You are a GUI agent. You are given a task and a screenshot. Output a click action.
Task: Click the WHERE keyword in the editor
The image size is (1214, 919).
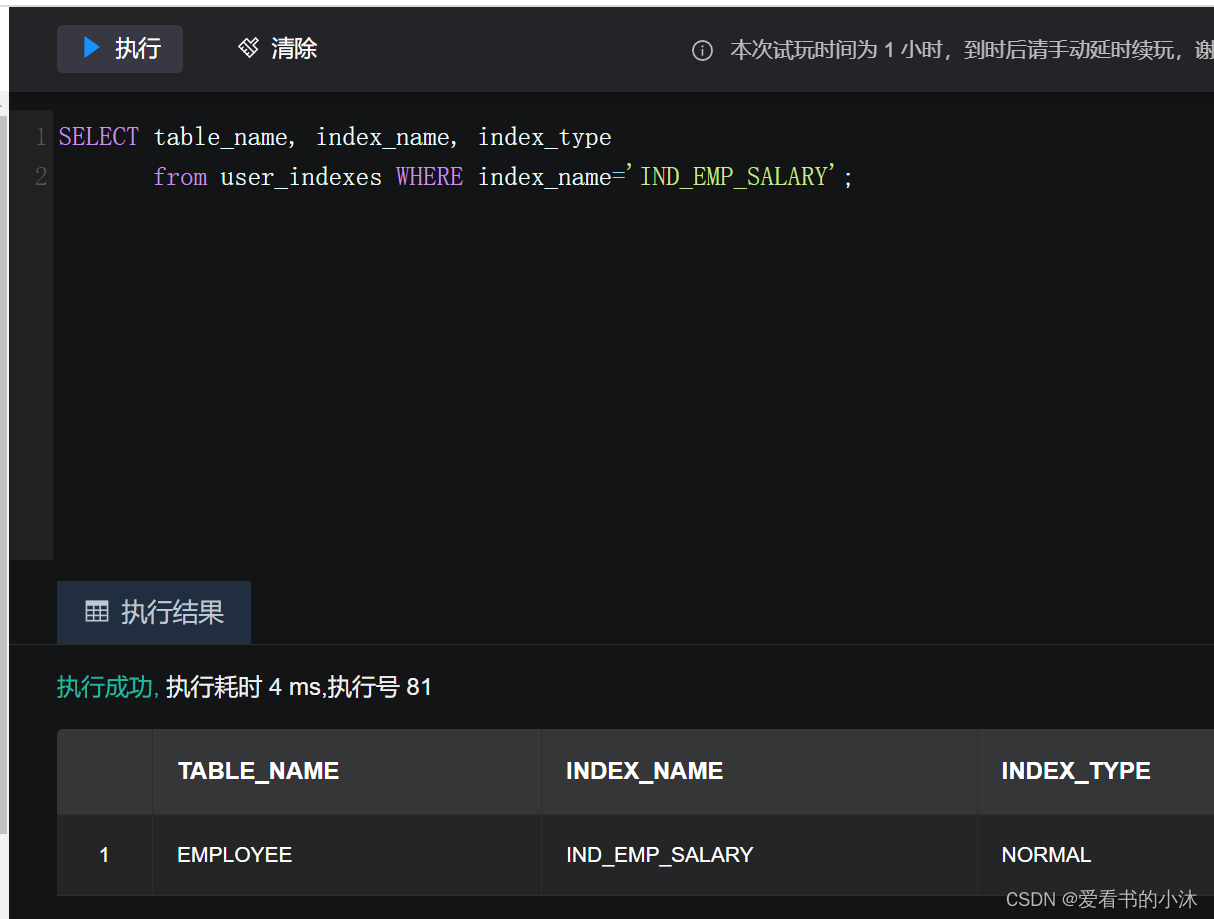(x=430, y=177)
